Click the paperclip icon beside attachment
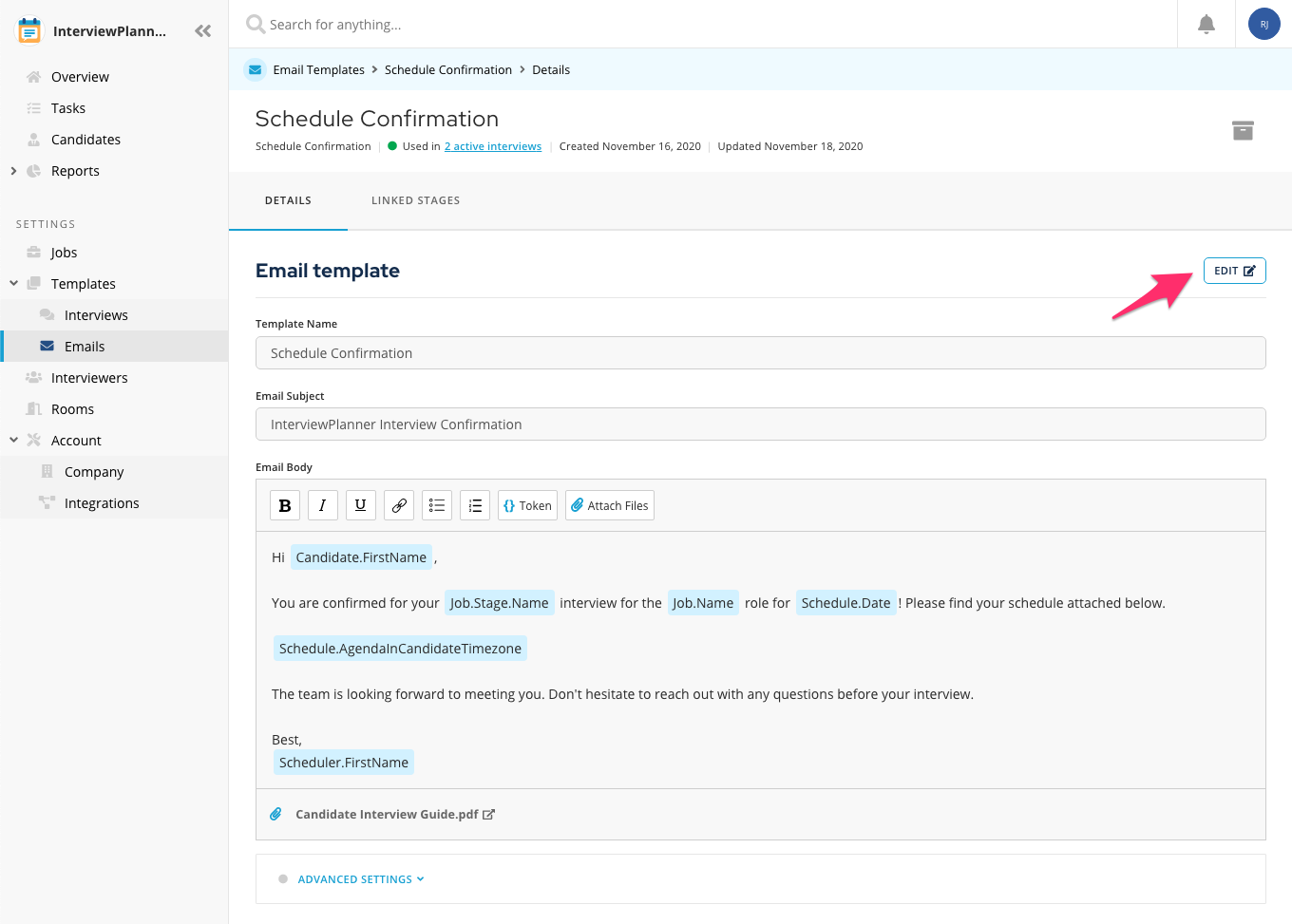The width and height of the screenshot is (1292, 924). click(x=275, y=814)
